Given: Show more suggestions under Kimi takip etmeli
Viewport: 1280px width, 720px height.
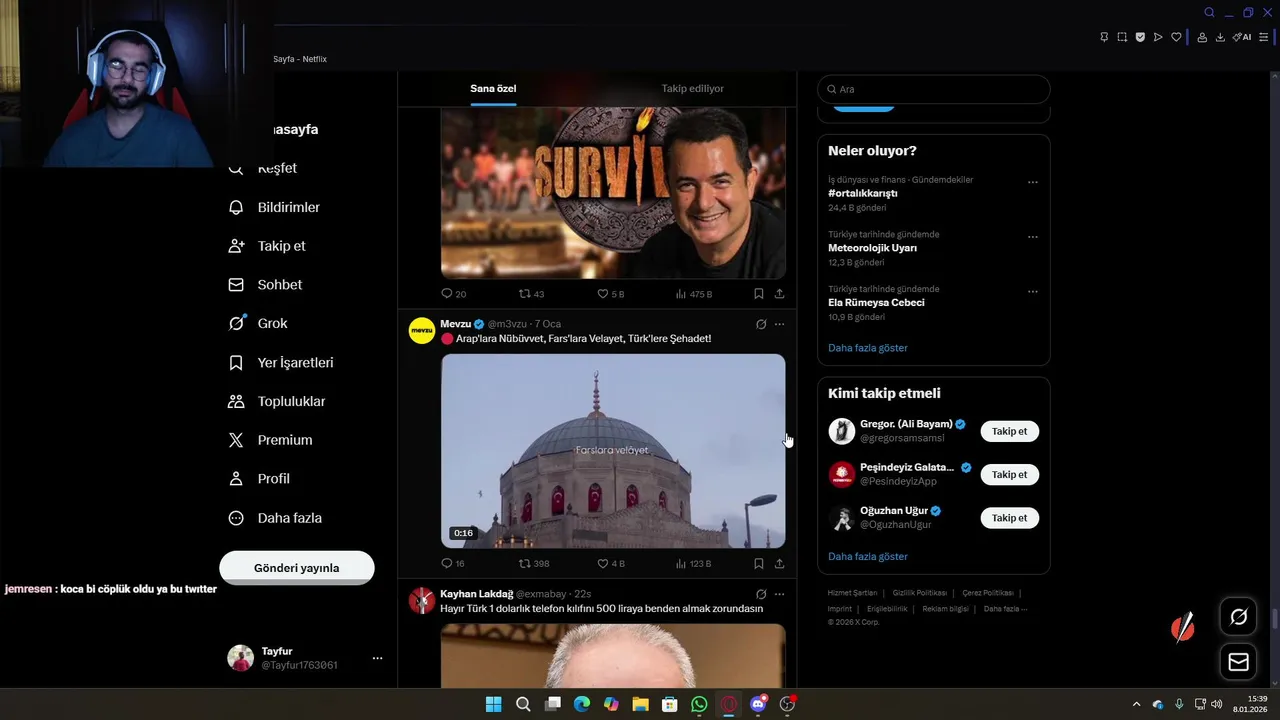Looking at the screenshot, I should click(x=868, y=556).
